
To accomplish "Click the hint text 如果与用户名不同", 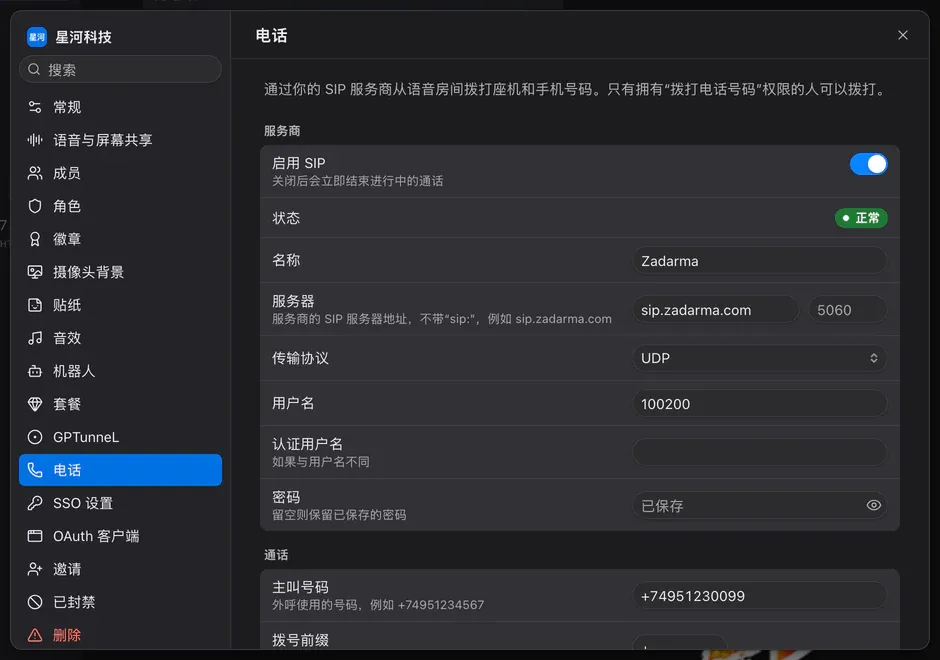I will (x=321, y=462).
